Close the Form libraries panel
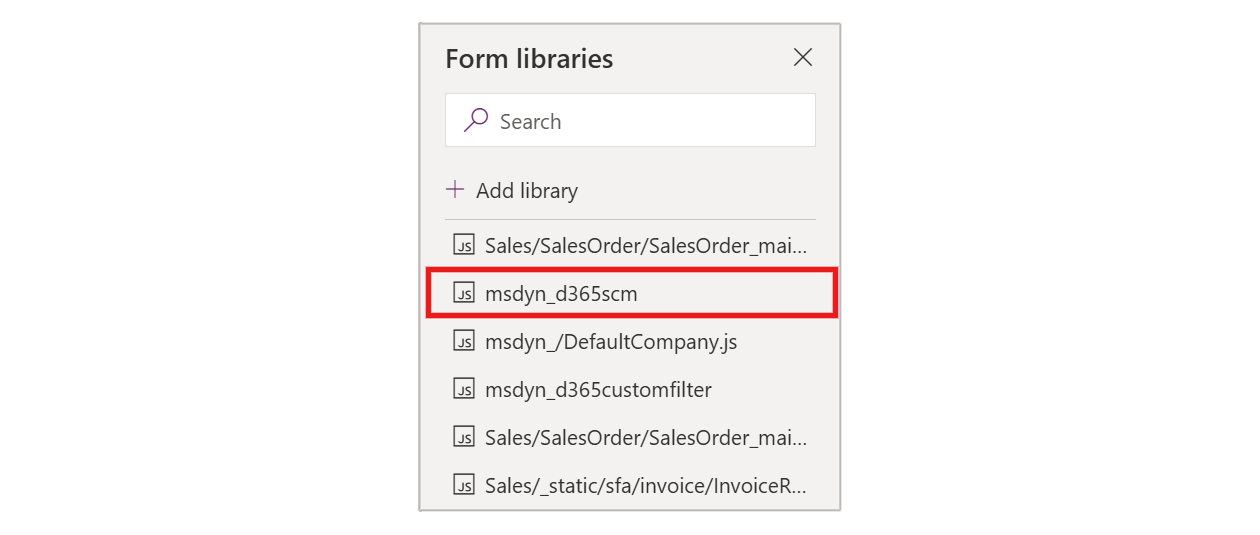Image resolution: width=1260 pixels, height=535 pixels. coord(802,58)
